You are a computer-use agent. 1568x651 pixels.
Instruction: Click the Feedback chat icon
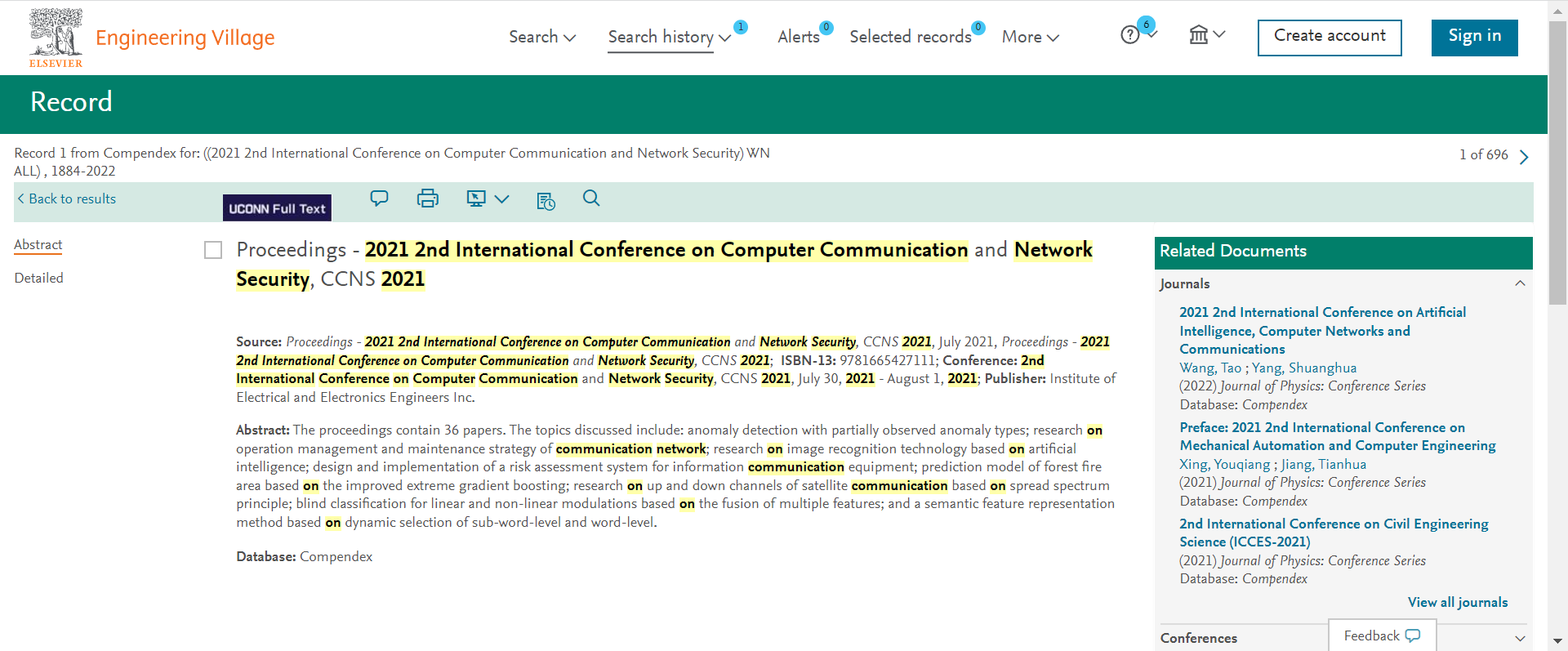coord(1413,635)
